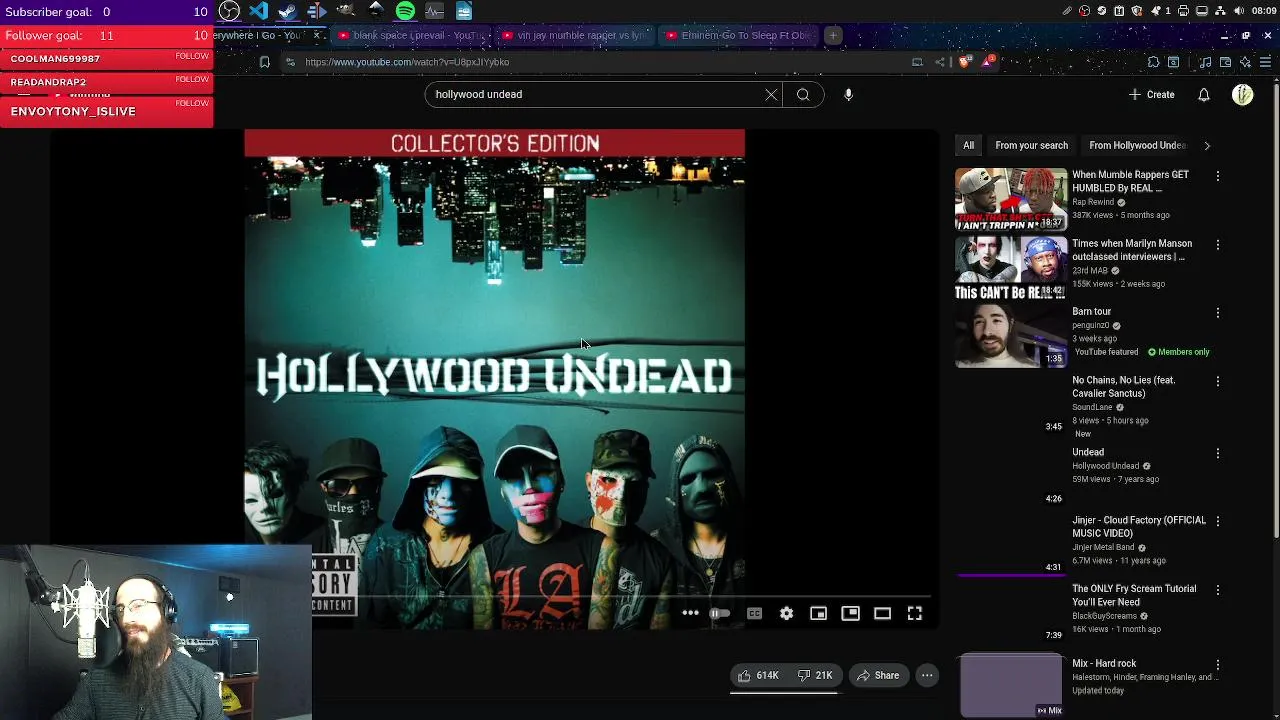
Task: Open options for Mix - Hard rock
Action: (1217, 665)
